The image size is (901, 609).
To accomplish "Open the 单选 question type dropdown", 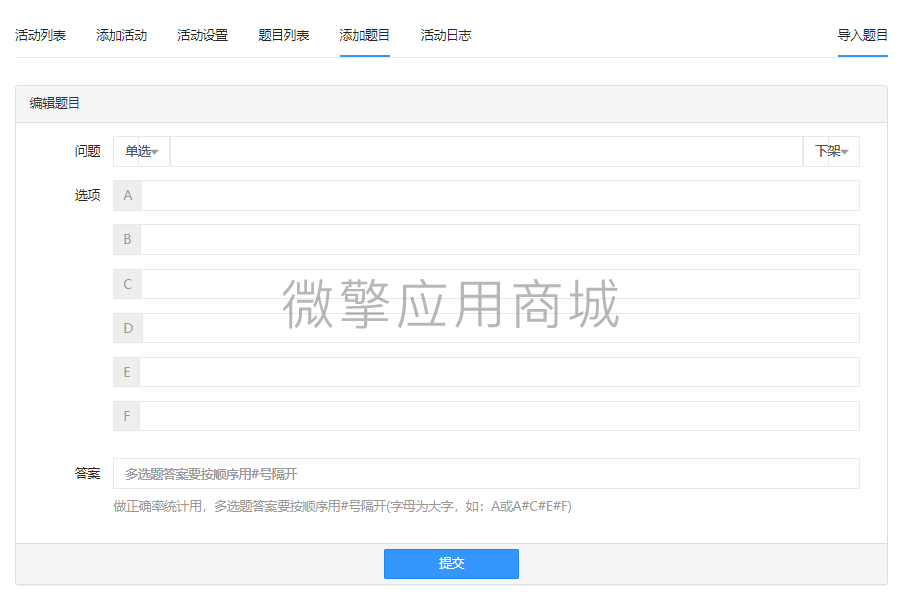I will click(x=141, y=152).
